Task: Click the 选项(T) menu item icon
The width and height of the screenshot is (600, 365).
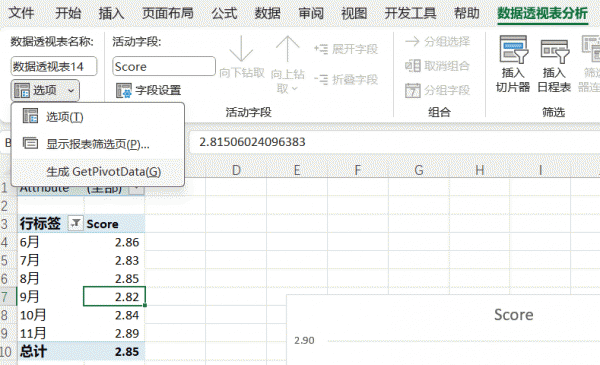Action: [30, 116]
